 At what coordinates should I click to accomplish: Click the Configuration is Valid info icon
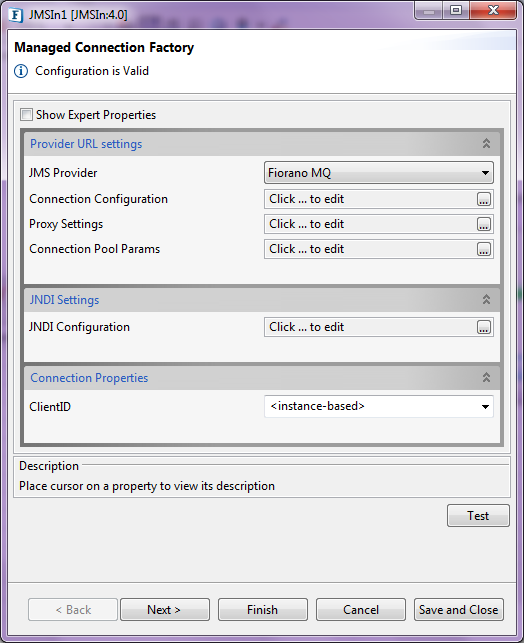click(x=21, y=71)
